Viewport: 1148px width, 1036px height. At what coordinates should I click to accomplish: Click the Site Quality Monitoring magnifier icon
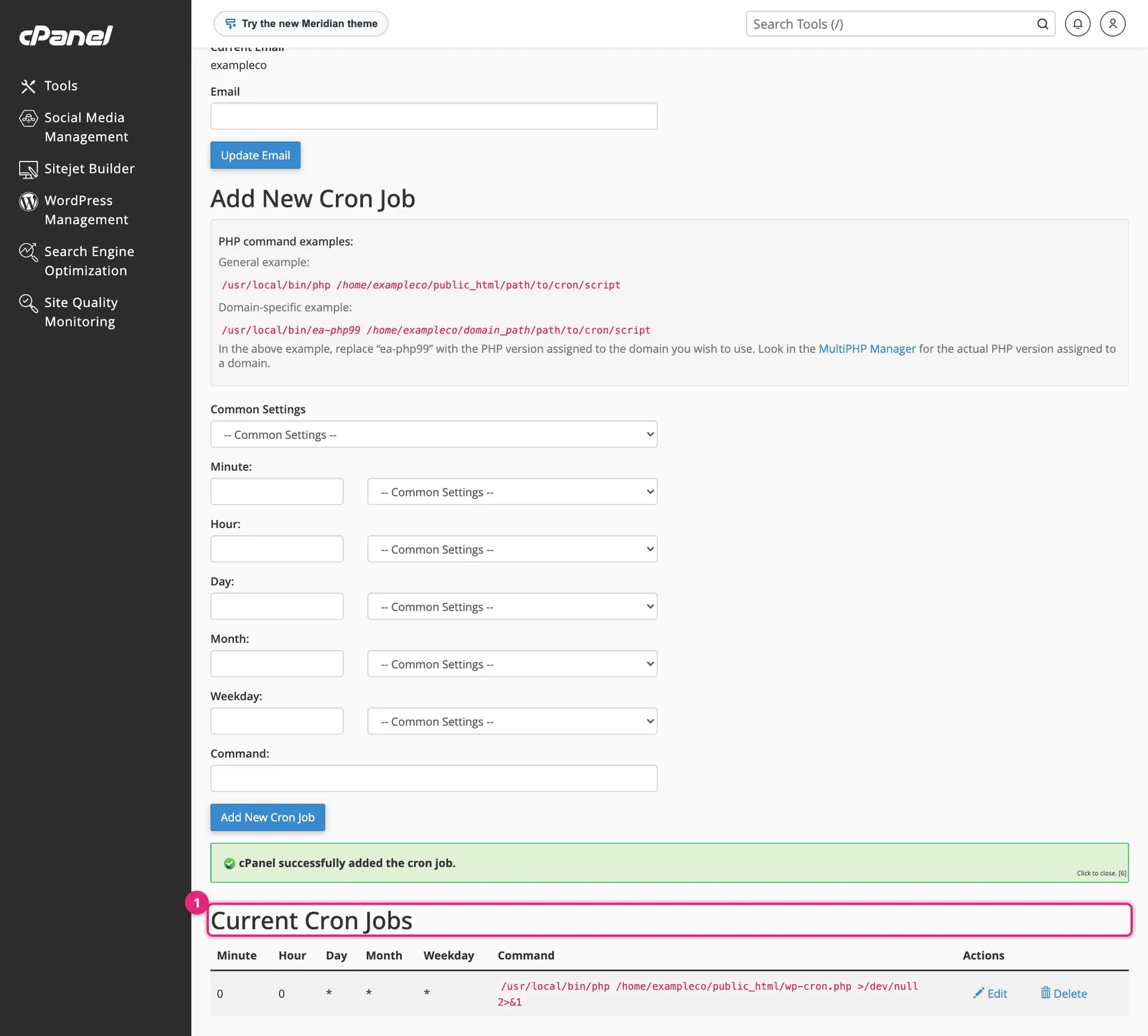tap(28, 303)
